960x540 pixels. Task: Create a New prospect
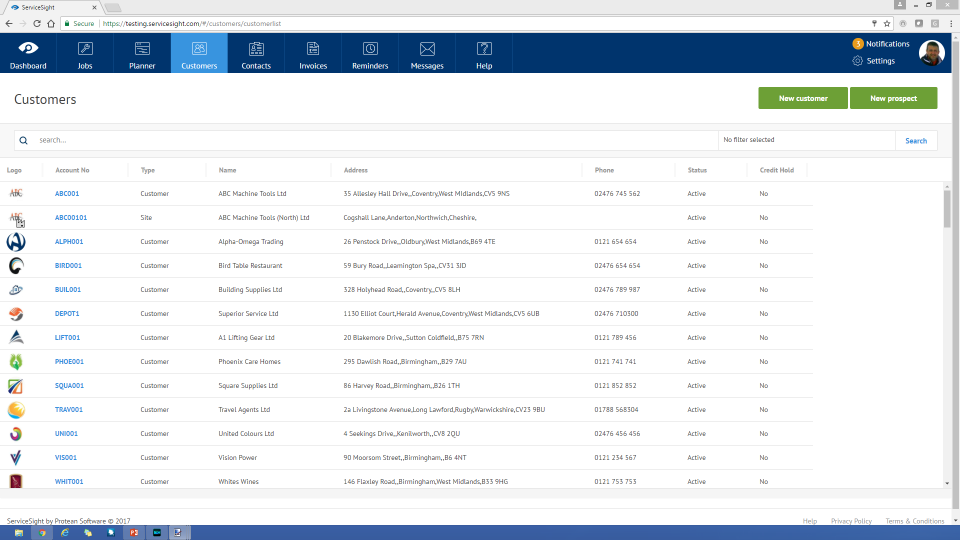point(893,98)
